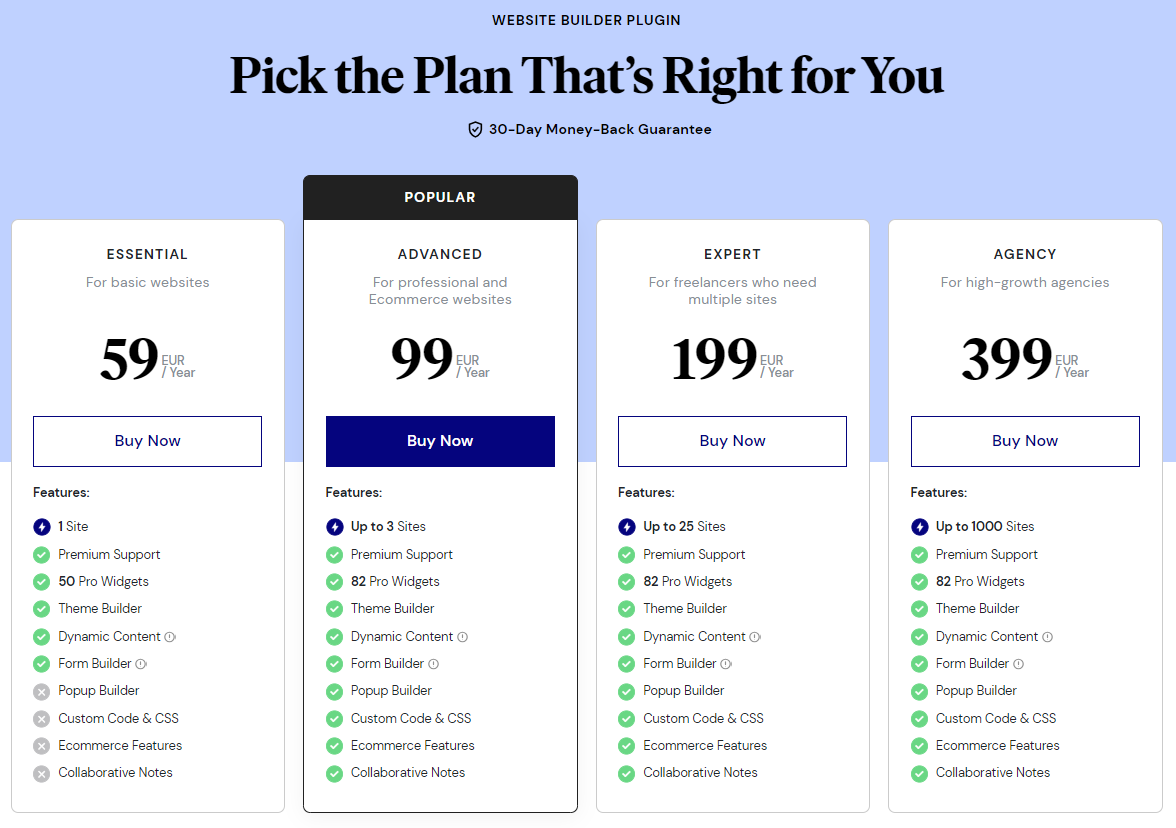
Task: Click the 30-Day Money-Back Guarantee text
Action: pyautogui.click(x=600, y=130)
